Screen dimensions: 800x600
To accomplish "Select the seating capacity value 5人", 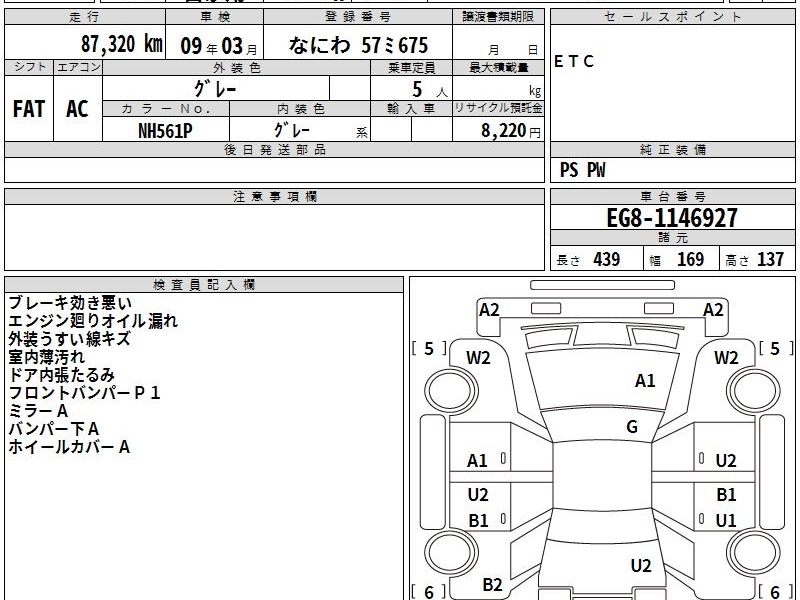I will (430, 90).
